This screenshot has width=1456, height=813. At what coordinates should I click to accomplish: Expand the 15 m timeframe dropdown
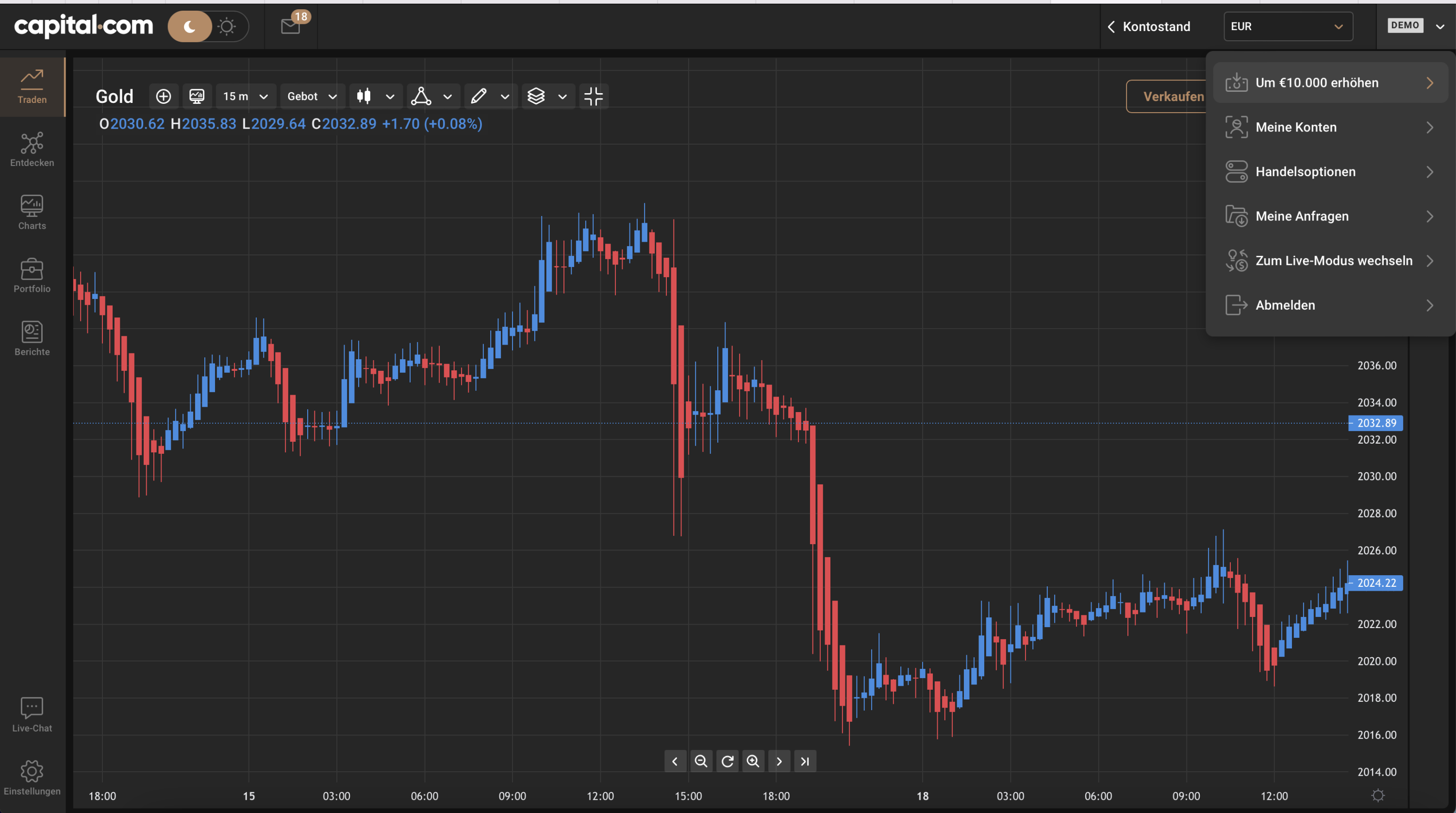[x=245, y=96]
